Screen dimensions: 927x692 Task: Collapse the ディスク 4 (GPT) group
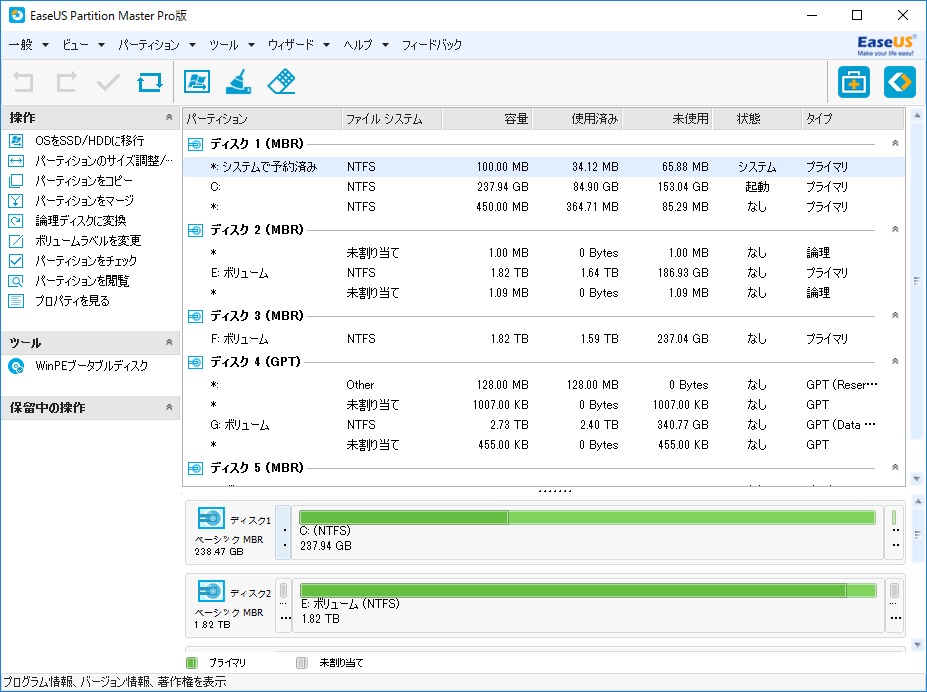click(x=895, y=361)
